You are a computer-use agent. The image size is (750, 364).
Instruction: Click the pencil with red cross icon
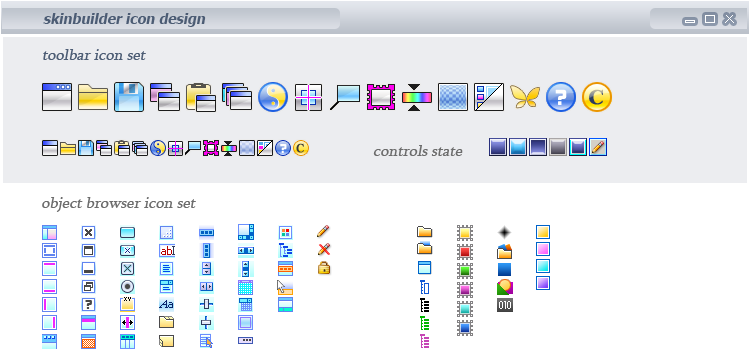[324, 249]
